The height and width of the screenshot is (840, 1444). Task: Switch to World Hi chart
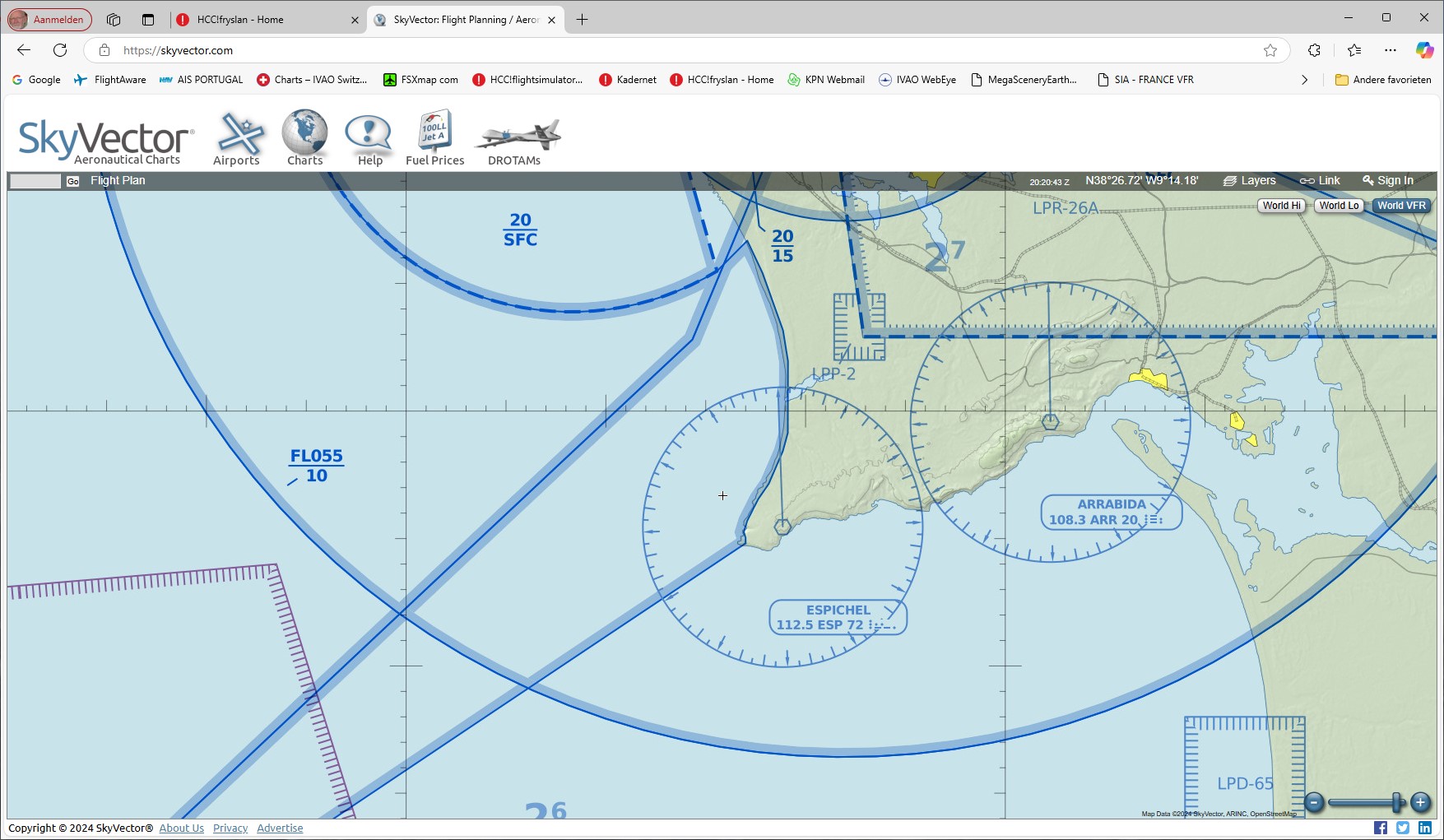click(x=1281, y=206)
